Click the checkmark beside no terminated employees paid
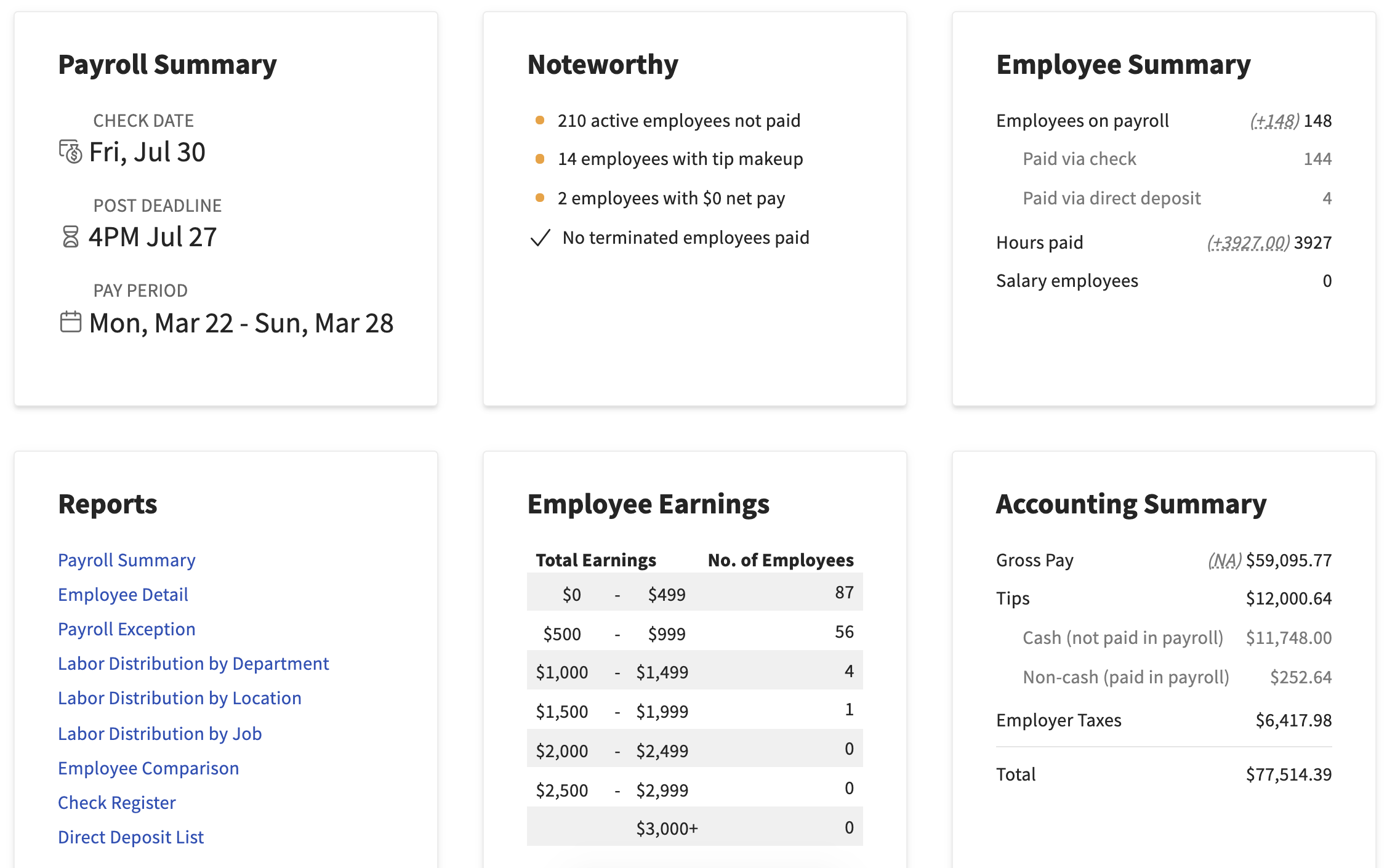The width and height of the screenshot is (1395, 868). pyautogui.click(x=540, y=236)
